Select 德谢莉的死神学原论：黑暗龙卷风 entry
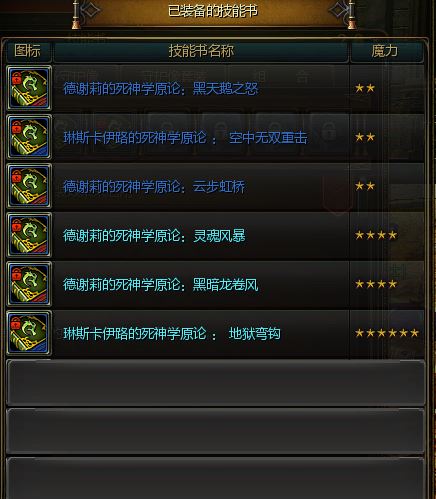The image size is (436, 499). pyautogui.click(x=161, y=285)
